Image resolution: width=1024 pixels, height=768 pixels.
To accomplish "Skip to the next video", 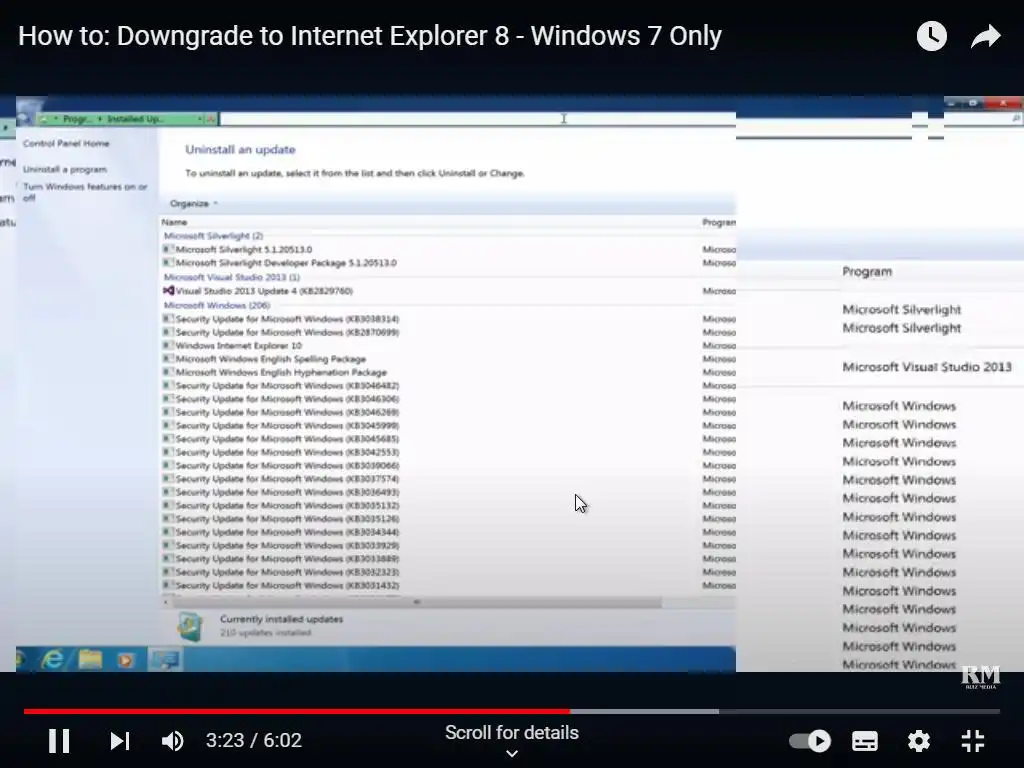I will (120, 741).
